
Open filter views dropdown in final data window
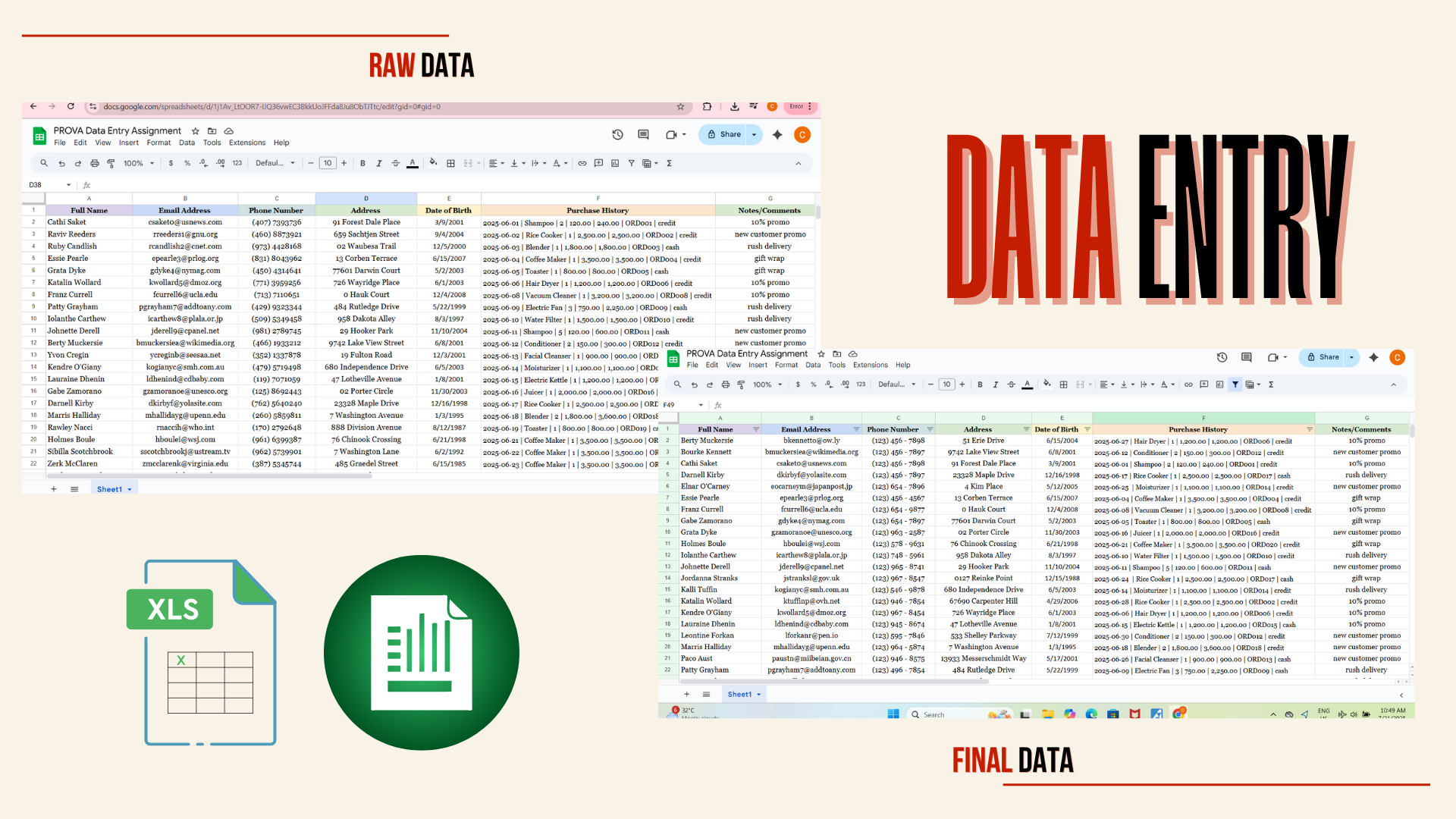(1252, 384)
